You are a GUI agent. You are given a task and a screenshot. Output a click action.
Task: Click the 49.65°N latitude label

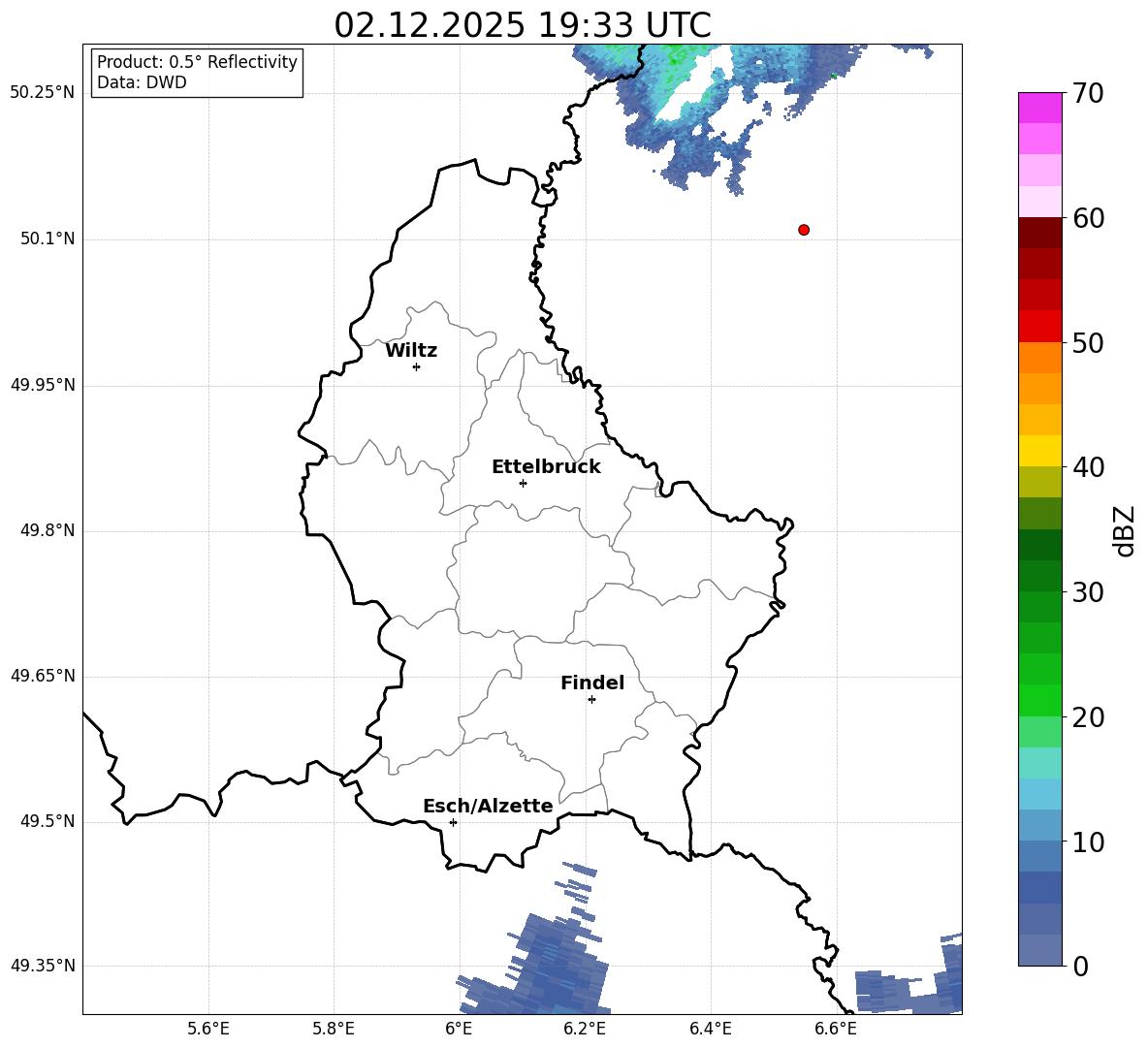43,676
